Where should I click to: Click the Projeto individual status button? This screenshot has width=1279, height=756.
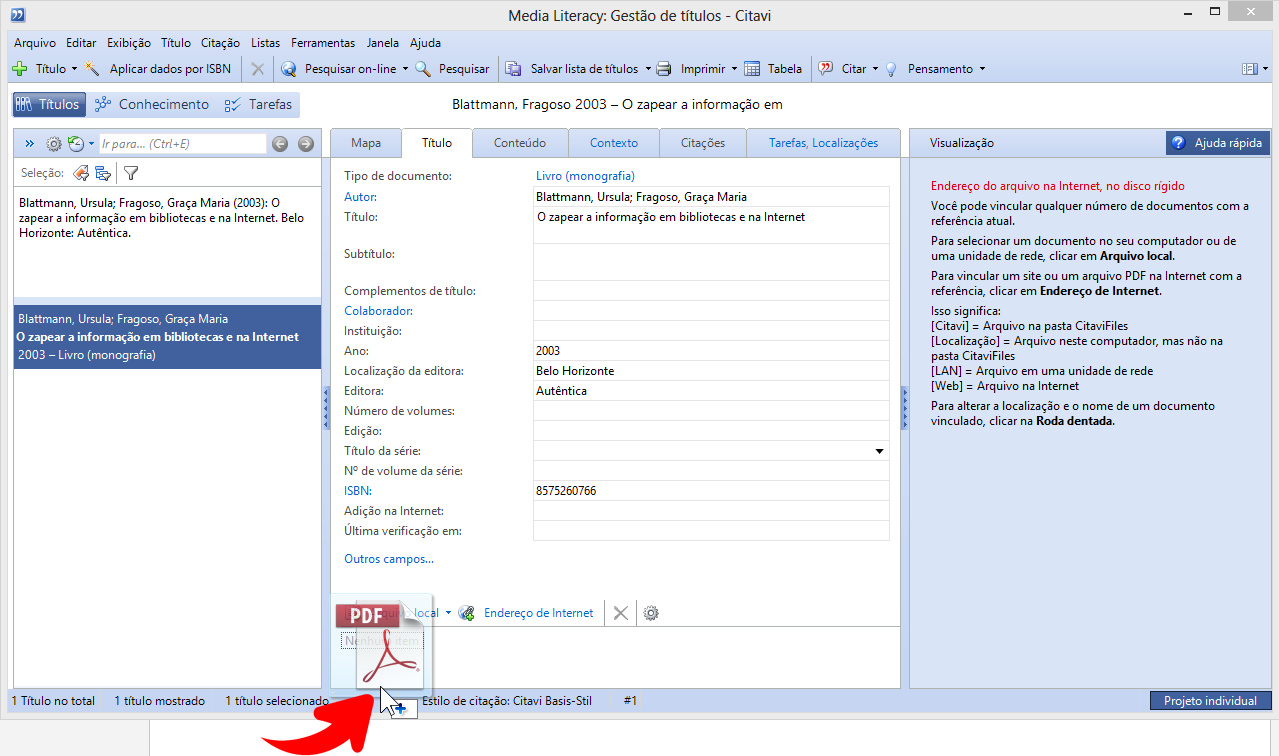coord(1210,701)
